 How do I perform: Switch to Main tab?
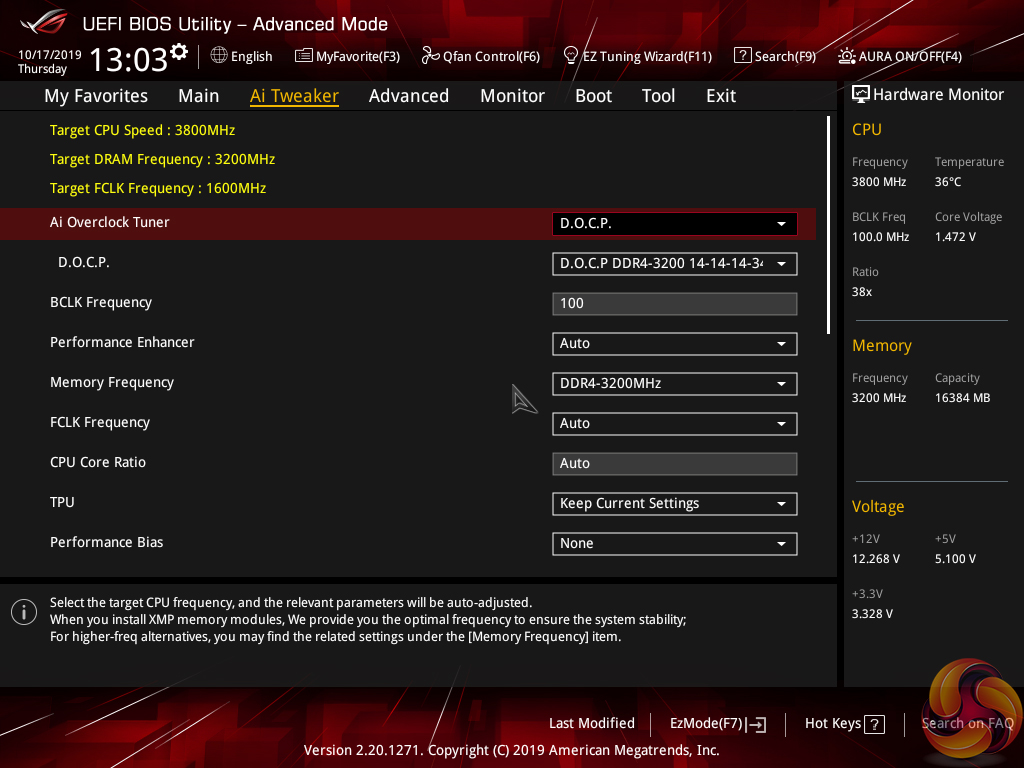point(199,96)
